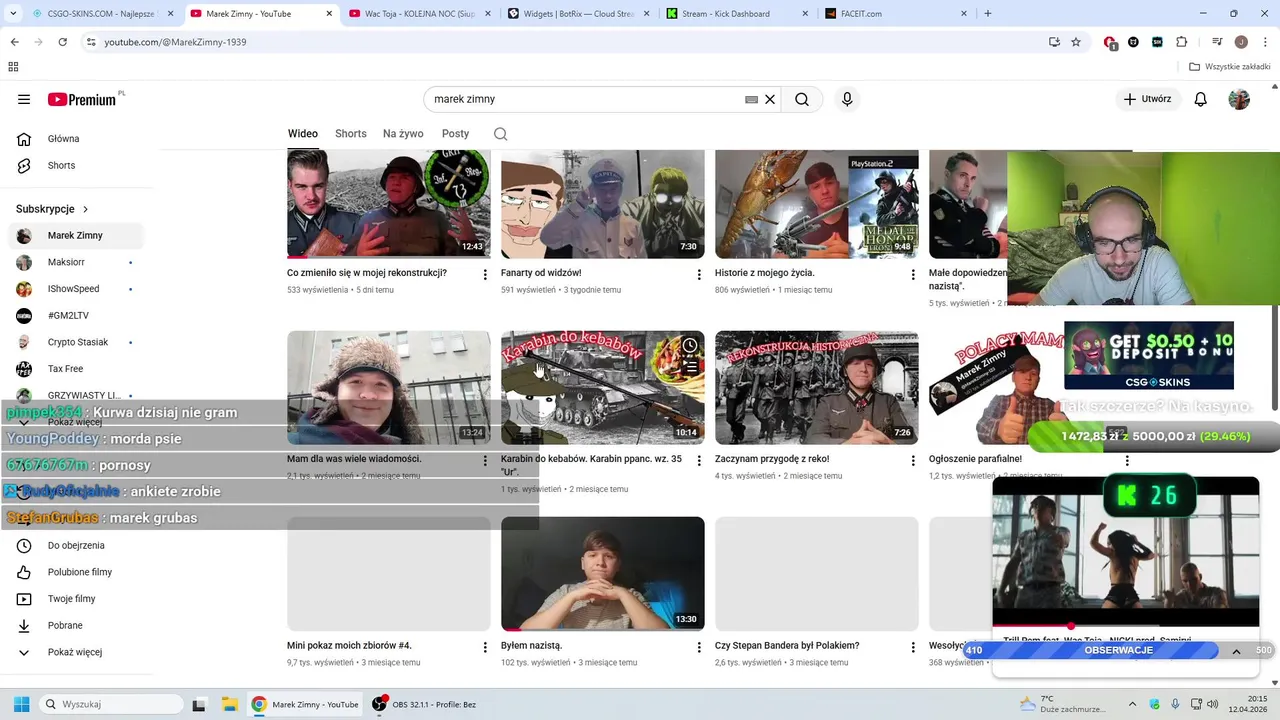Click the Fanarty od widzów video thumbnail
The image size is (1280, 720).
click(602, 204)
